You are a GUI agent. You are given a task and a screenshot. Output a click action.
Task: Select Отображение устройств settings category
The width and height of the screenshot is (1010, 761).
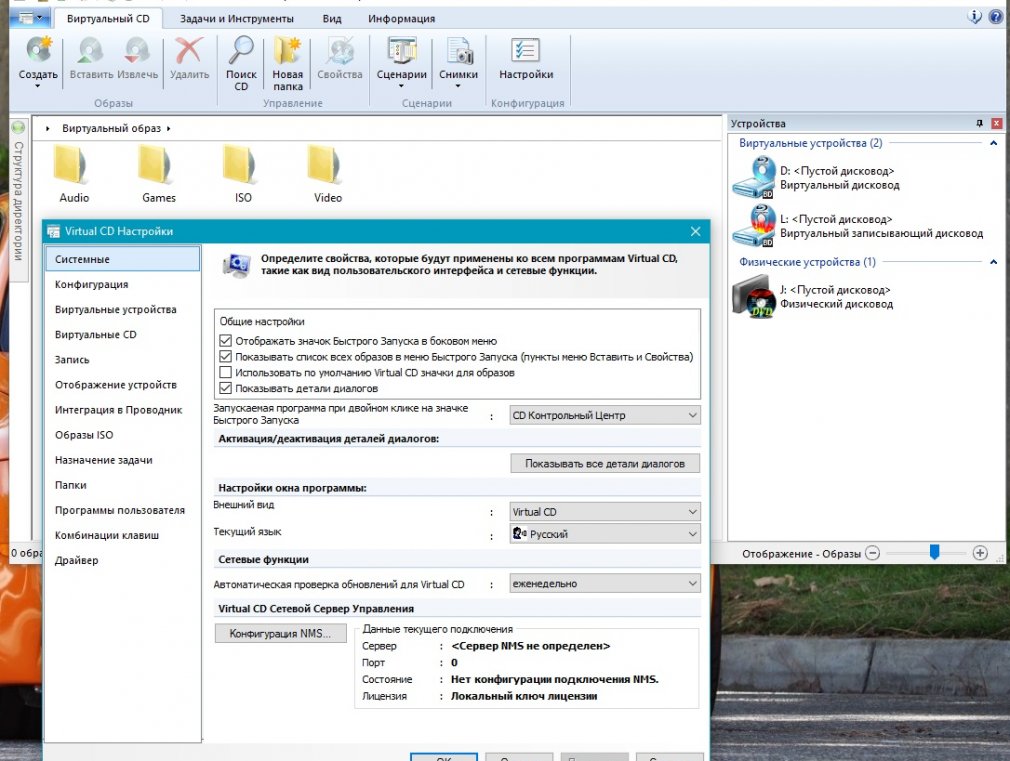tap(123, 385)
